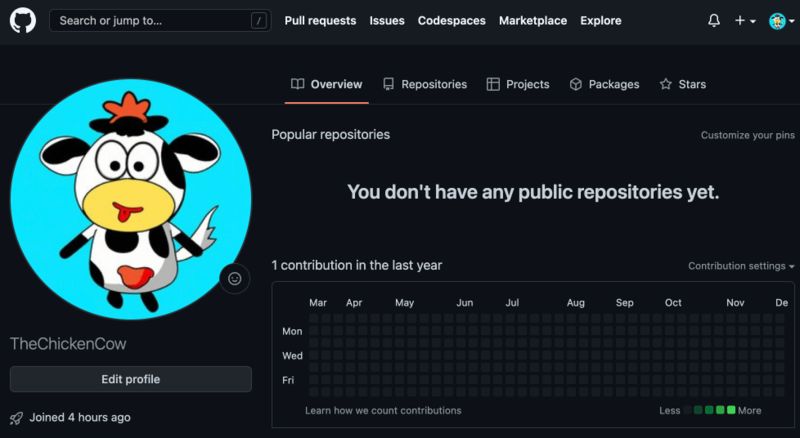
Task: Click the no public repositories message
Action: coord(533,192)
